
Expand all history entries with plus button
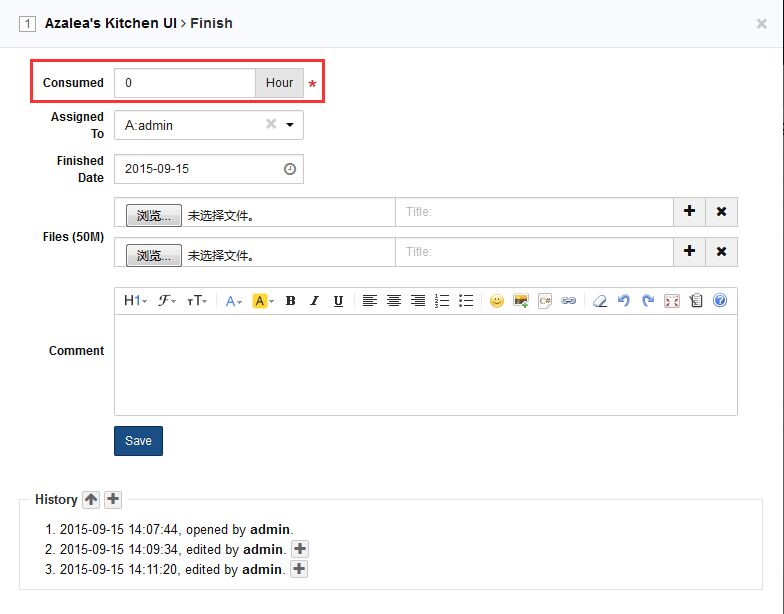(x=113, y=499)
